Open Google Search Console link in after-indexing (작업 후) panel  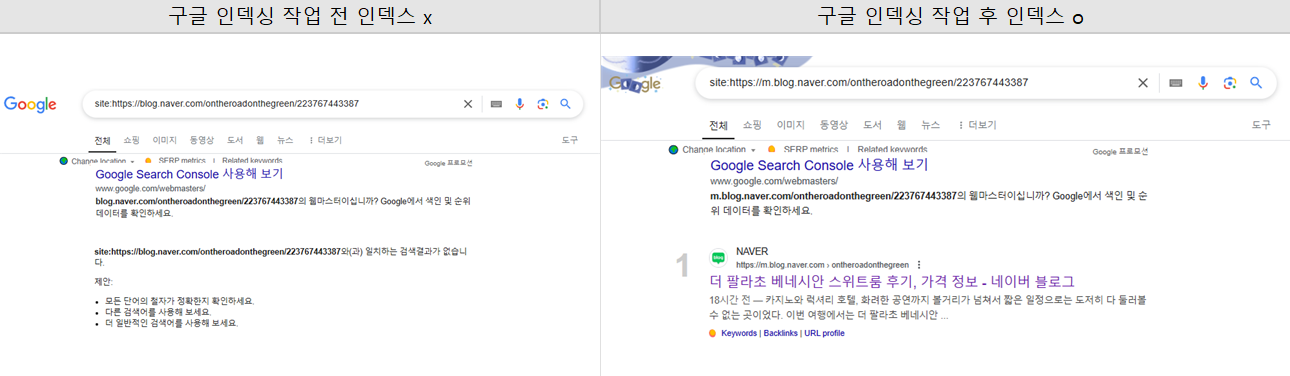click(819, 165)
